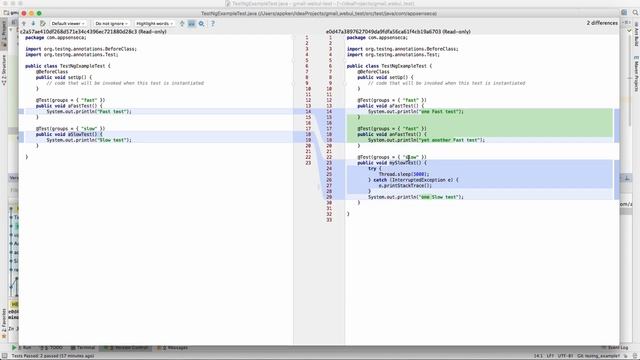Open the Messages tool window tab
This screenshot has height=360, width=640.
click(173, 348)
